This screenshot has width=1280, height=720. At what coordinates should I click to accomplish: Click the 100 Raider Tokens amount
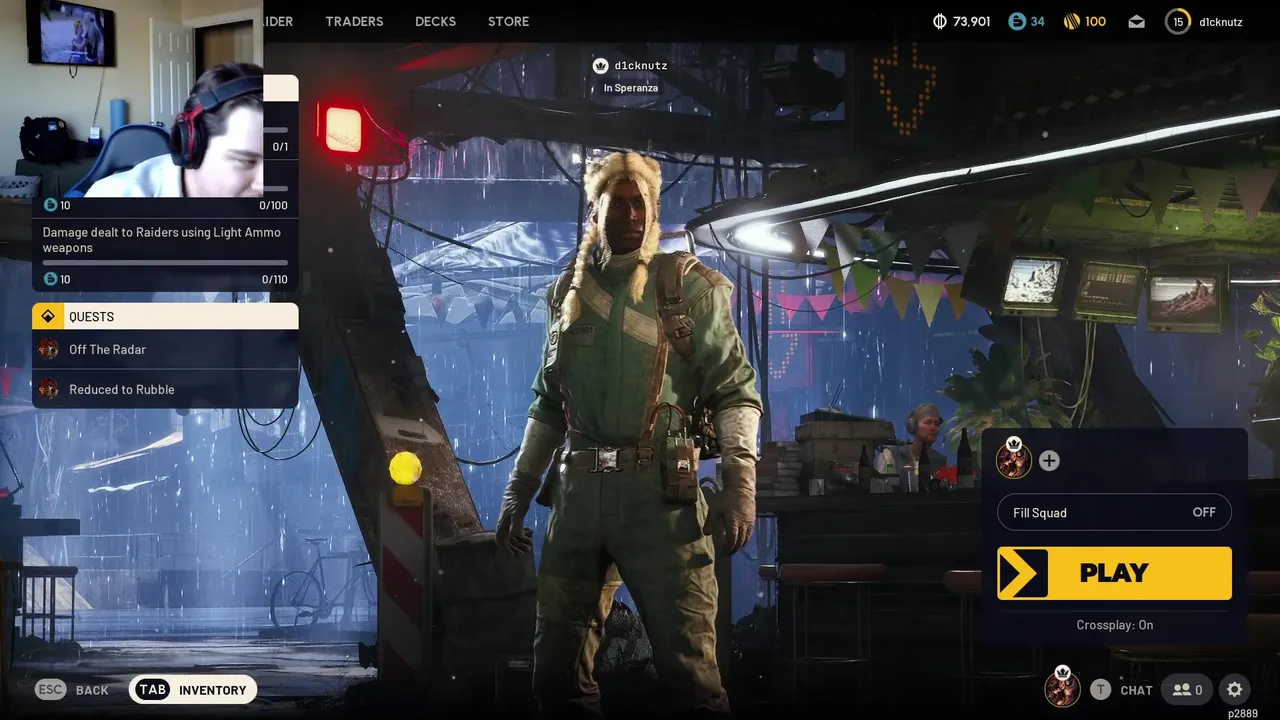coord(1095,21)
